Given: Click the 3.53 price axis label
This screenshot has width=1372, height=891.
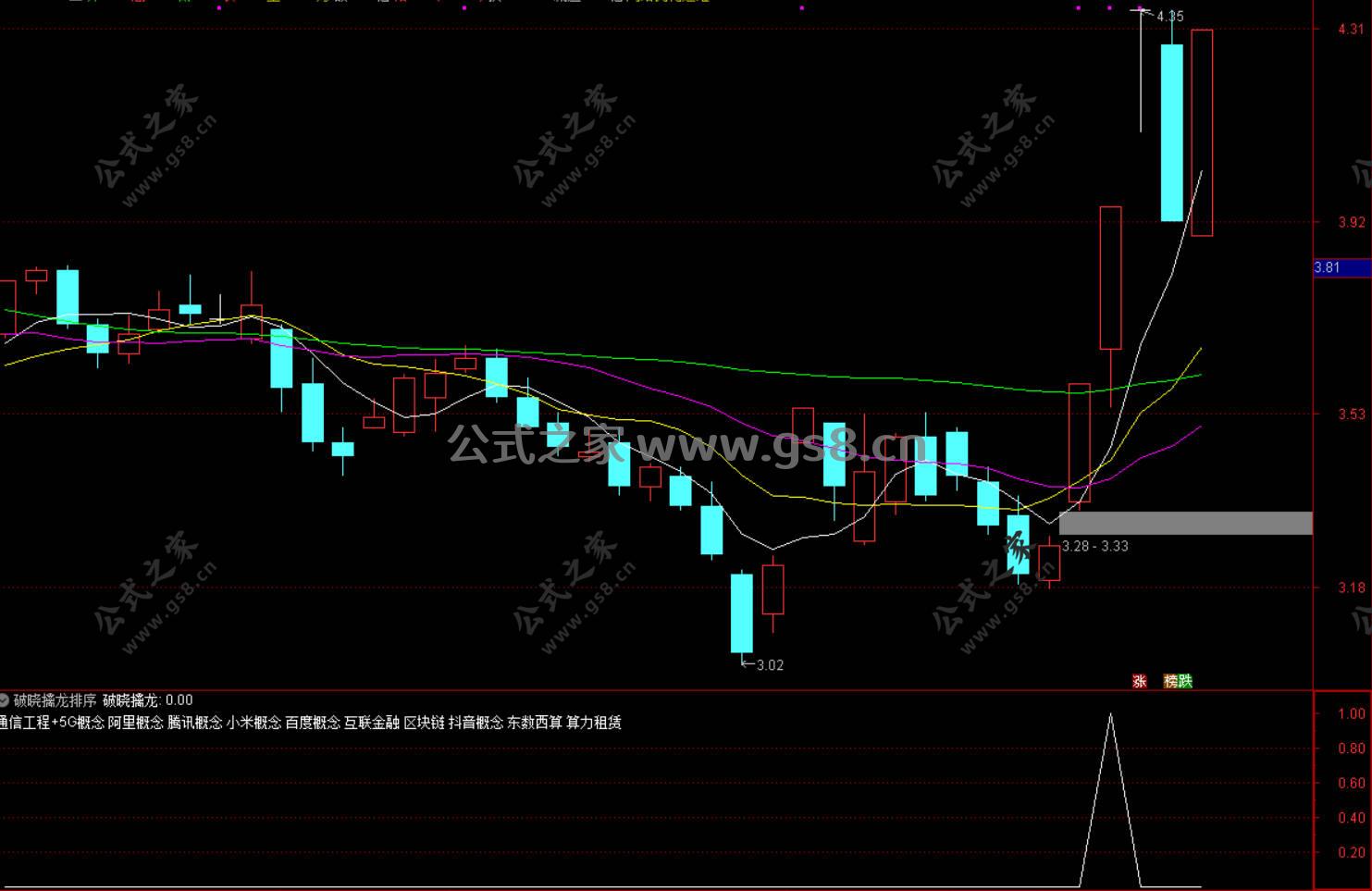Looking at the screenshot, I should click(1351, 415).
